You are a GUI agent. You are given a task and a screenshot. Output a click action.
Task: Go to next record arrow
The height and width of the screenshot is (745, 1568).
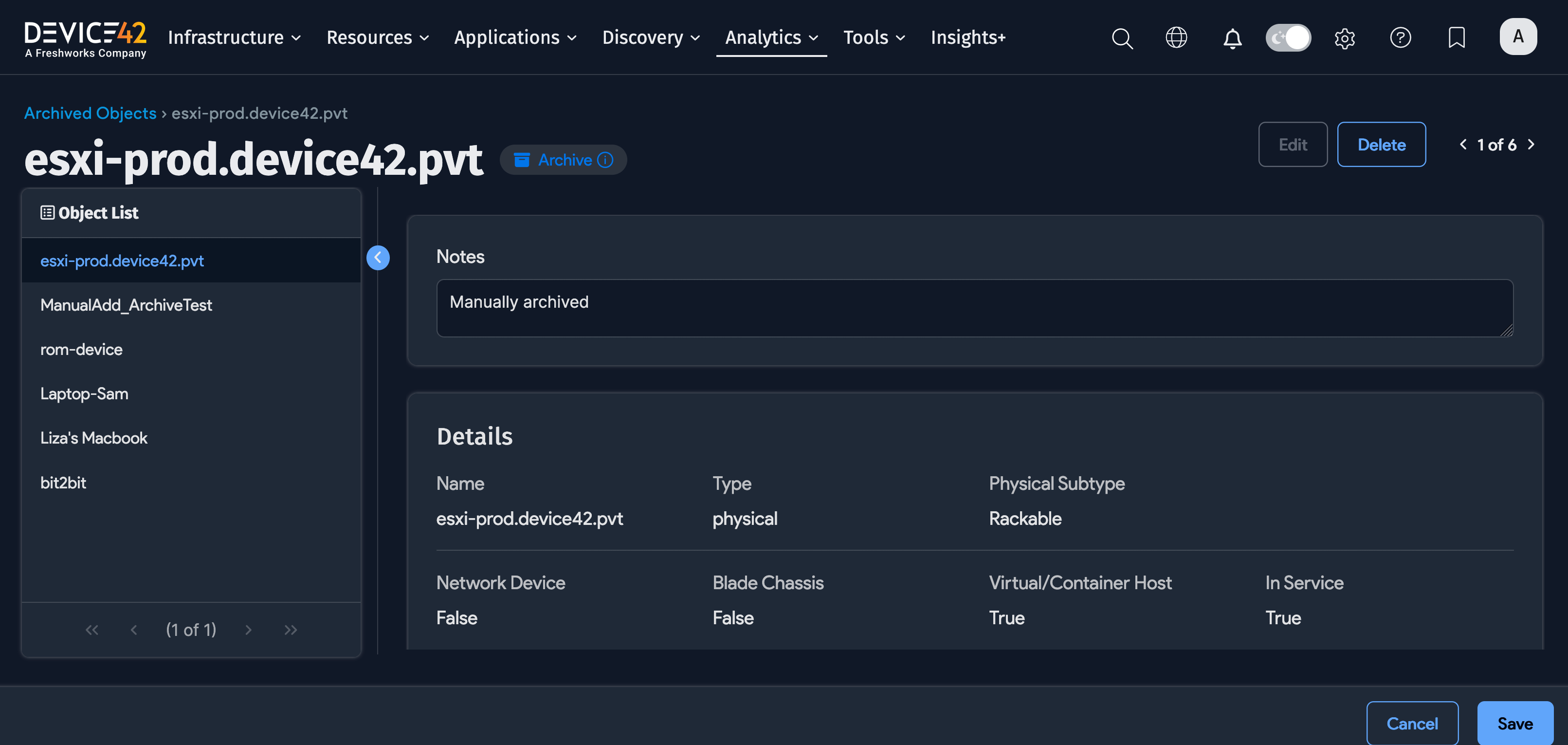point(1531,144)
